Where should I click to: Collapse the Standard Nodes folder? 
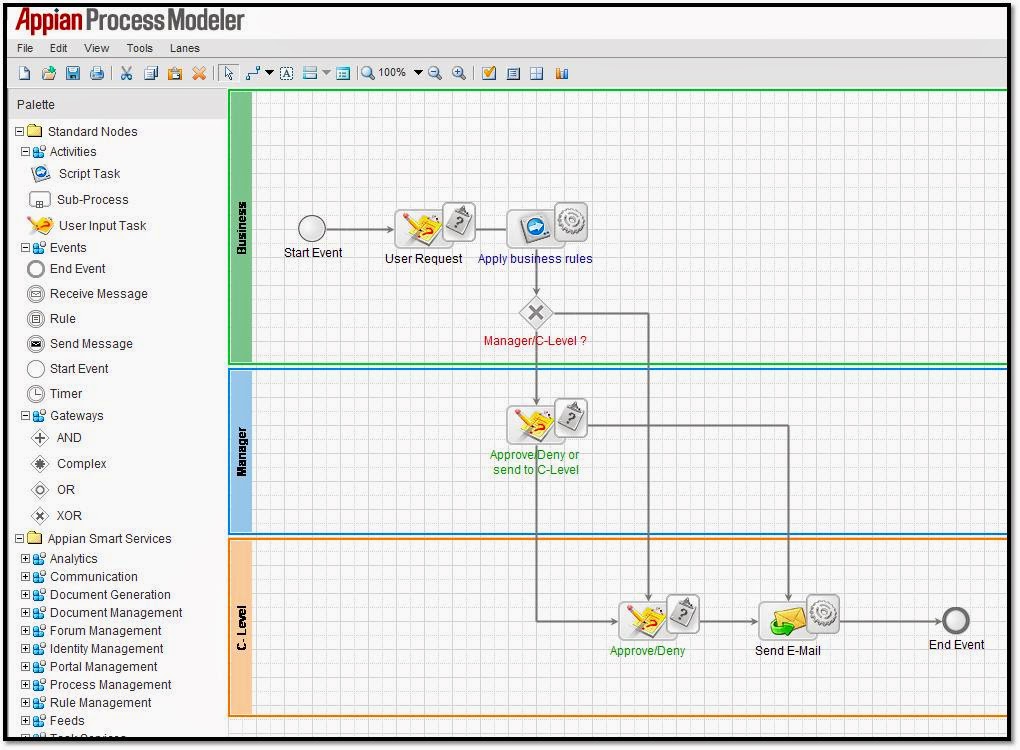pos(20,131)
